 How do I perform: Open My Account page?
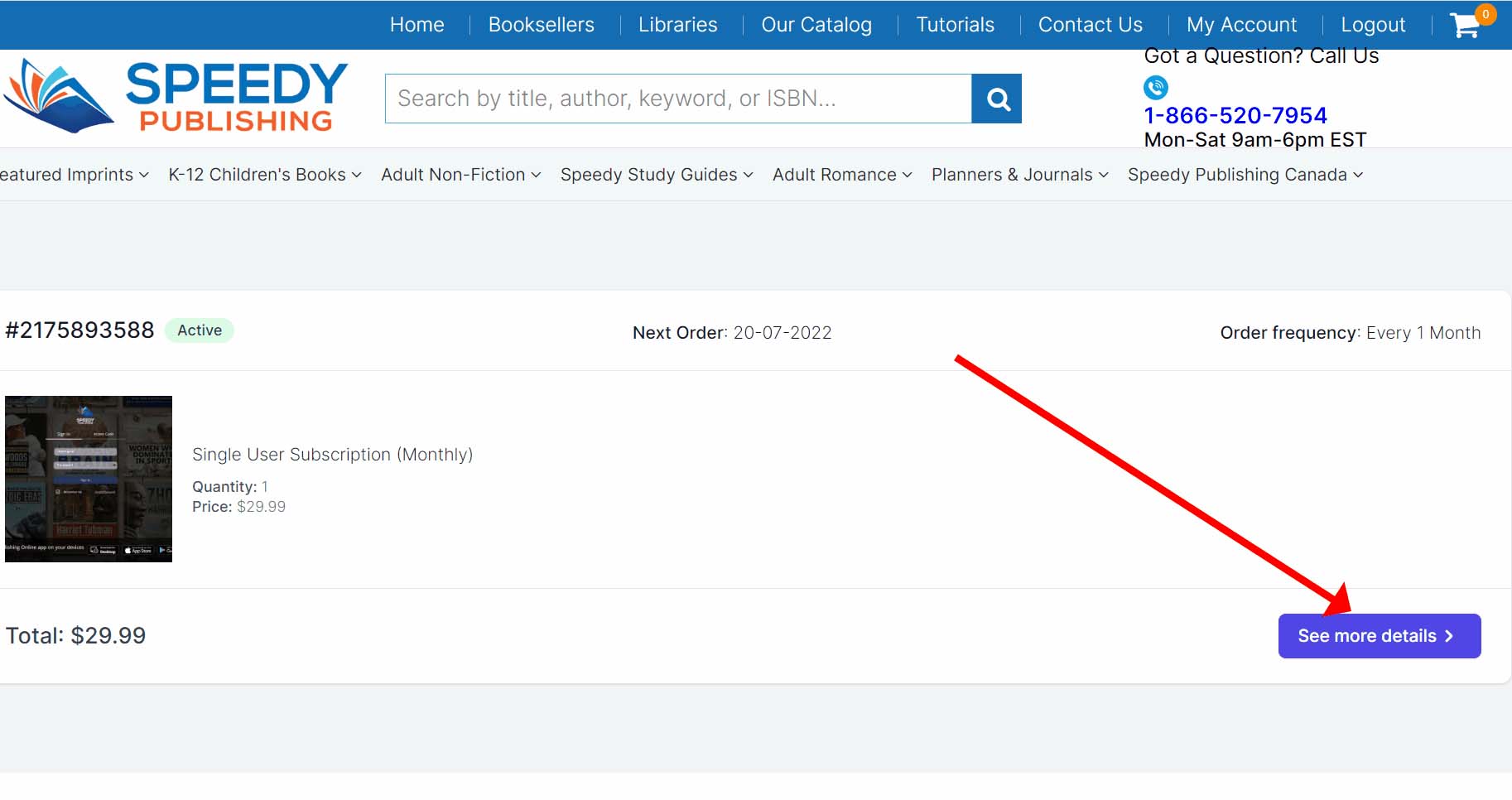[1242, 25]
